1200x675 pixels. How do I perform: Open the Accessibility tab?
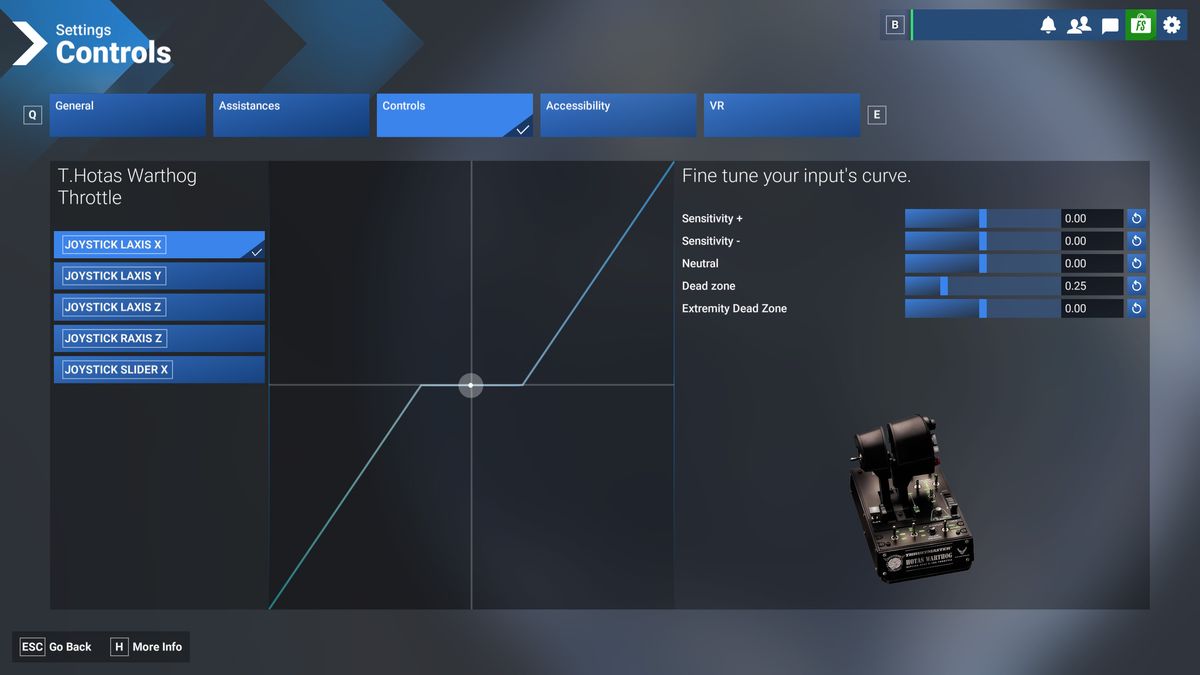(x=618, y=115)
